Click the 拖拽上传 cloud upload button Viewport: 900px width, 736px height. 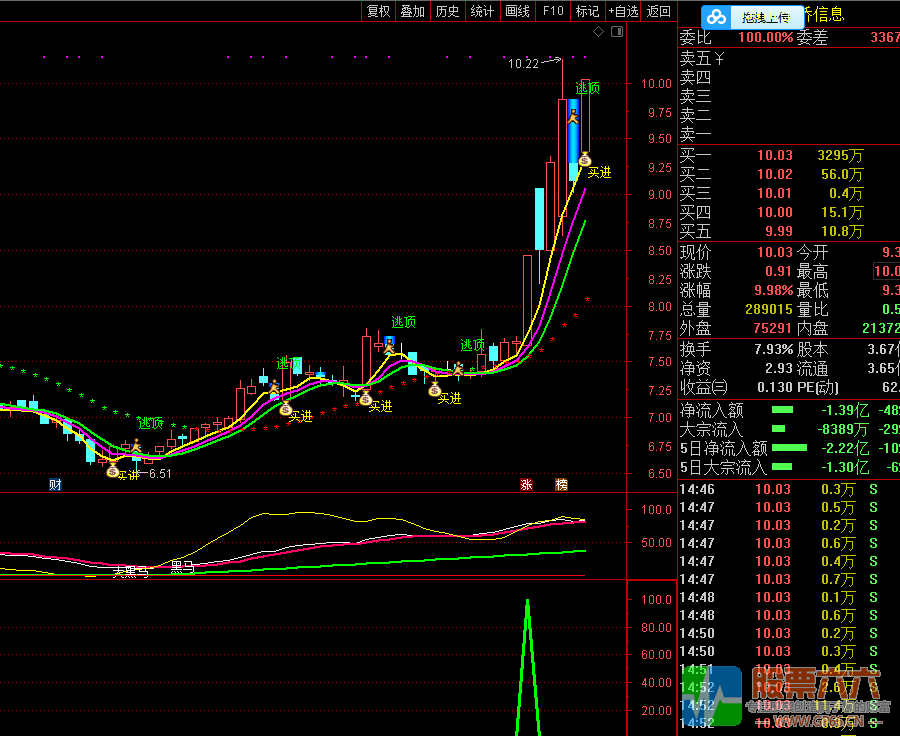(x=752, y=17)
